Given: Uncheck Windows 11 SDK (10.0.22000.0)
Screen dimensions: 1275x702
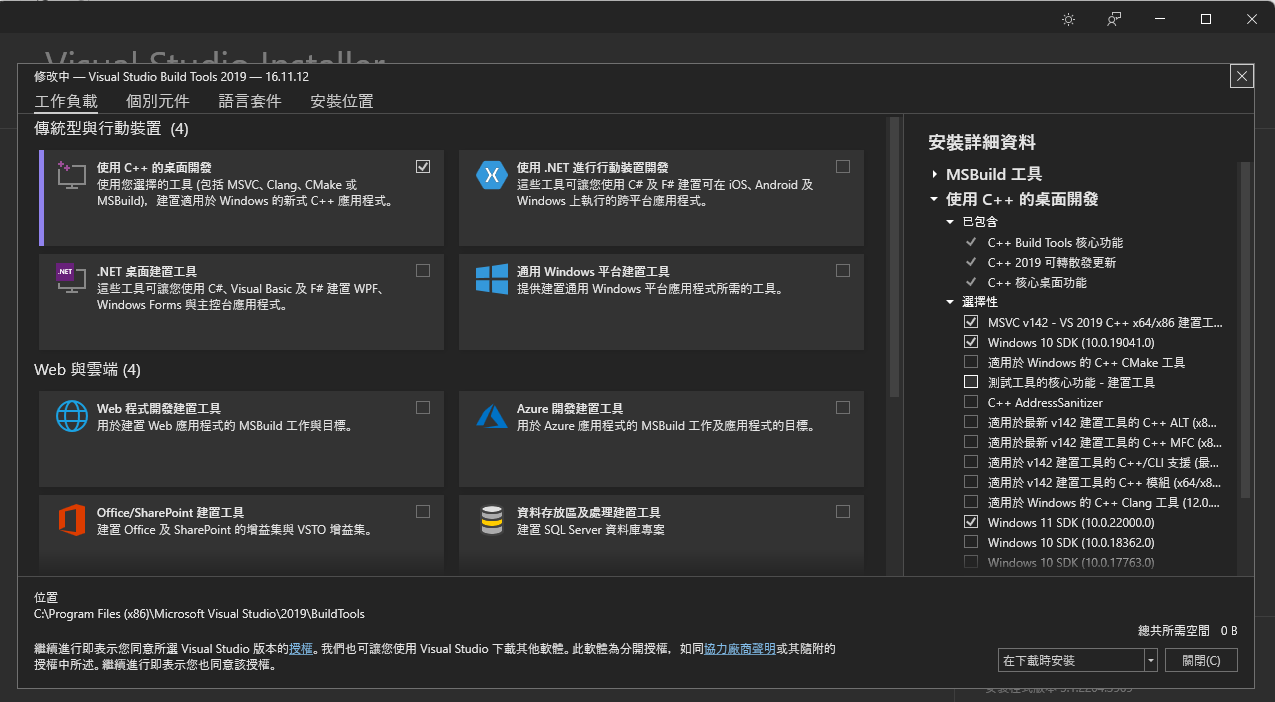Looking at the screenshot, I should 970,521.
